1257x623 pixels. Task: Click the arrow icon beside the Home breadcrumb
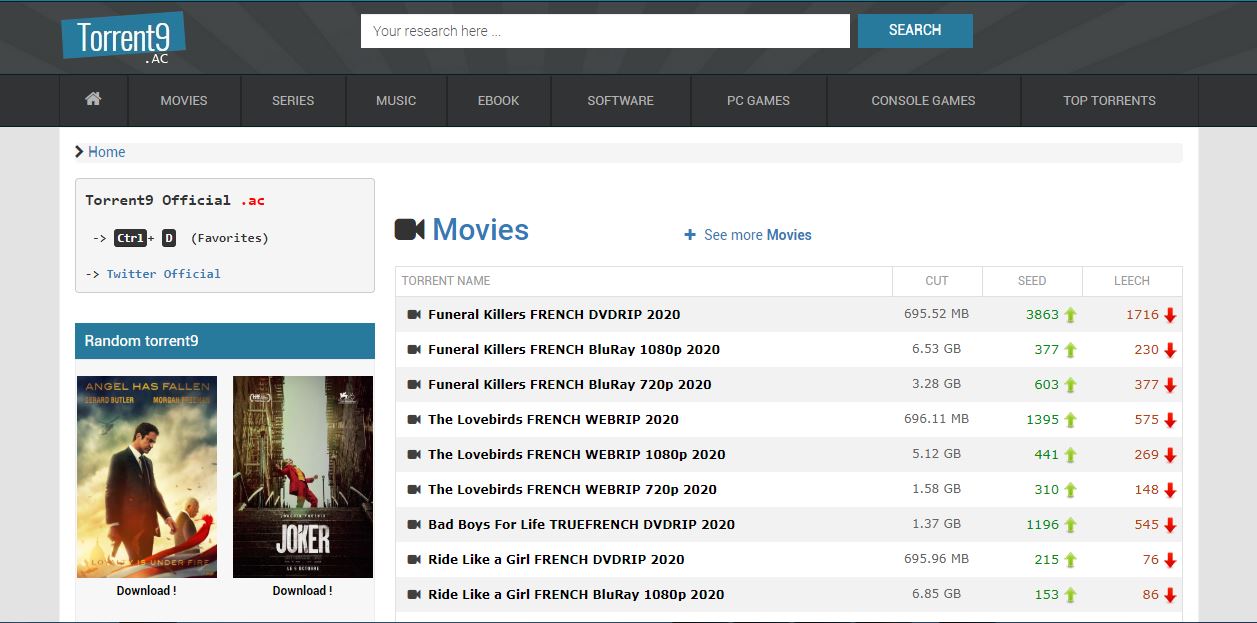[78, 152]
